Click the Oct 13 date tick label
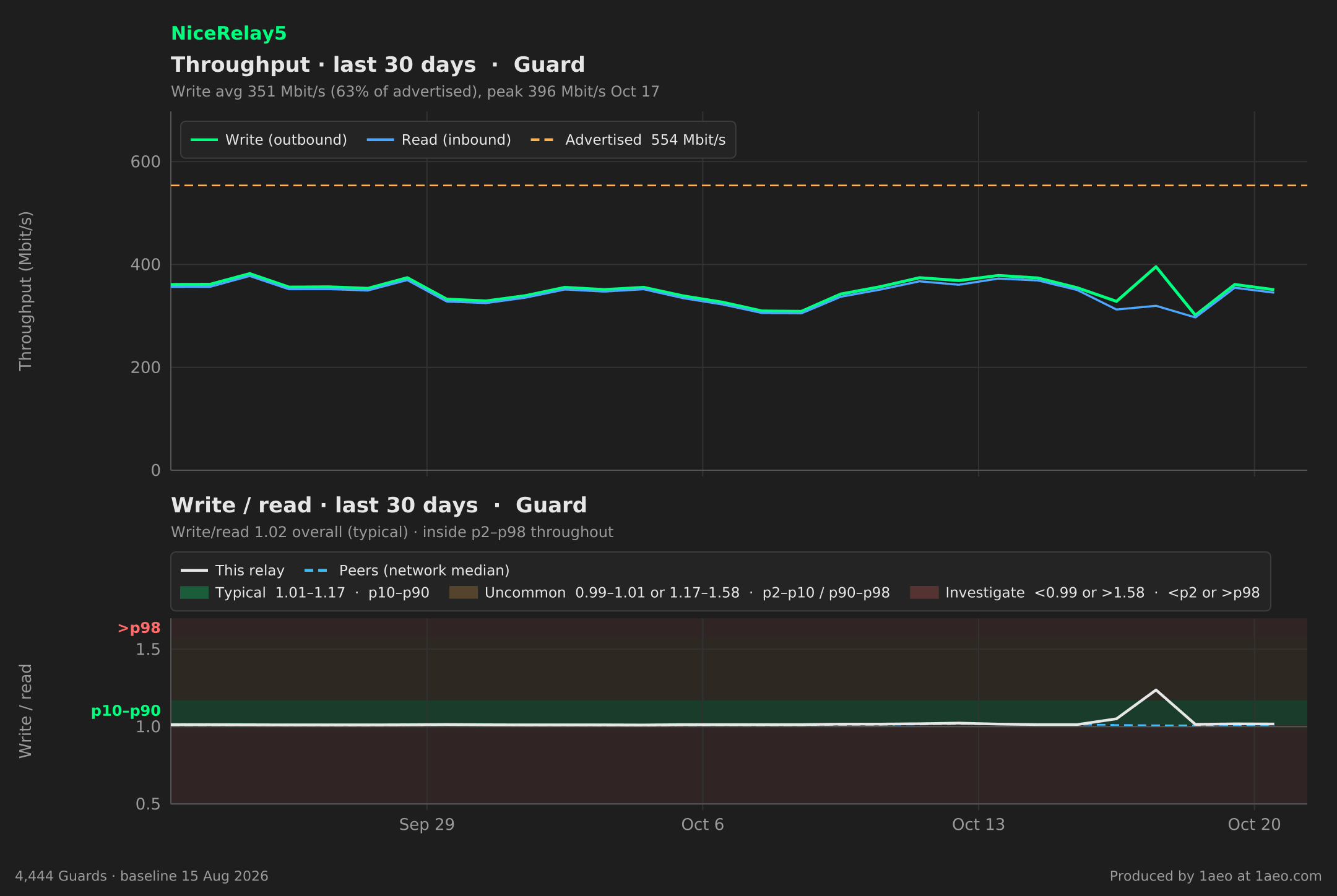Viewport: 1337px width, 896px height. [978, 825]
